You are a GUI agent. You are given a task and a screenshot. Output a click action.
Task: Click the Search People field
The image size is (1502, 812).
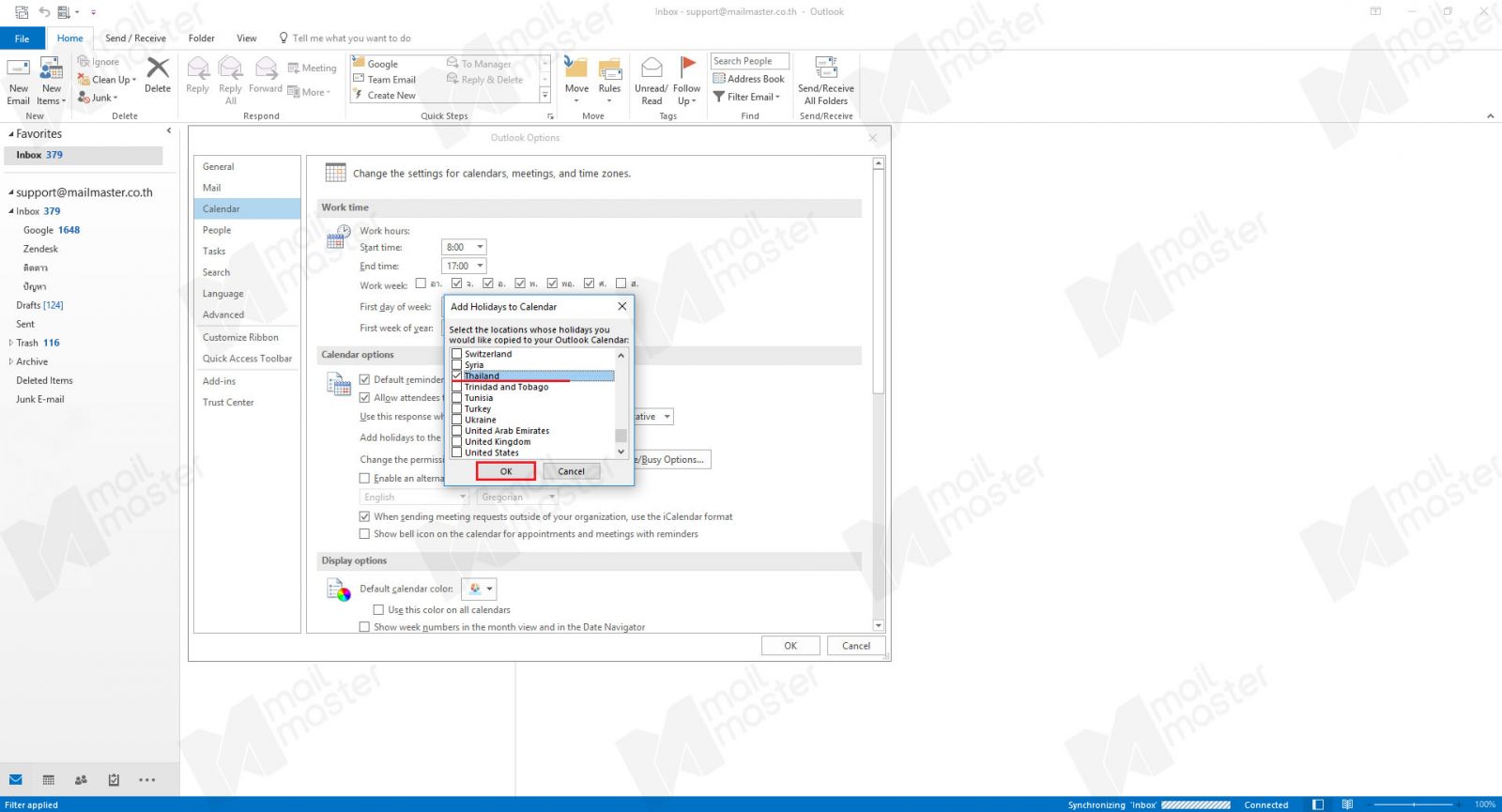[749, 61]
